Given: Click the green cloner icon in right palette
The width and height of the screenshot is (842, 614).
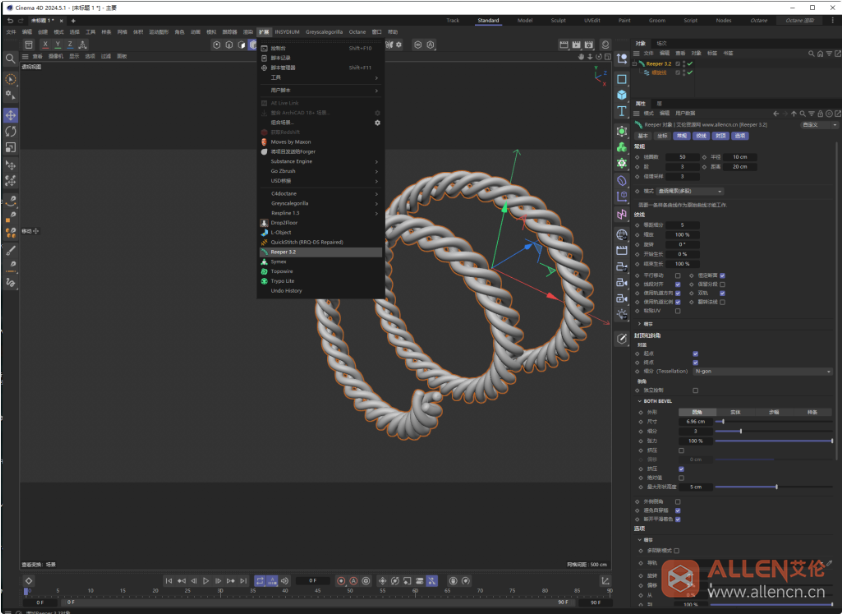Looking at the screenshot, I should point(622,147).
